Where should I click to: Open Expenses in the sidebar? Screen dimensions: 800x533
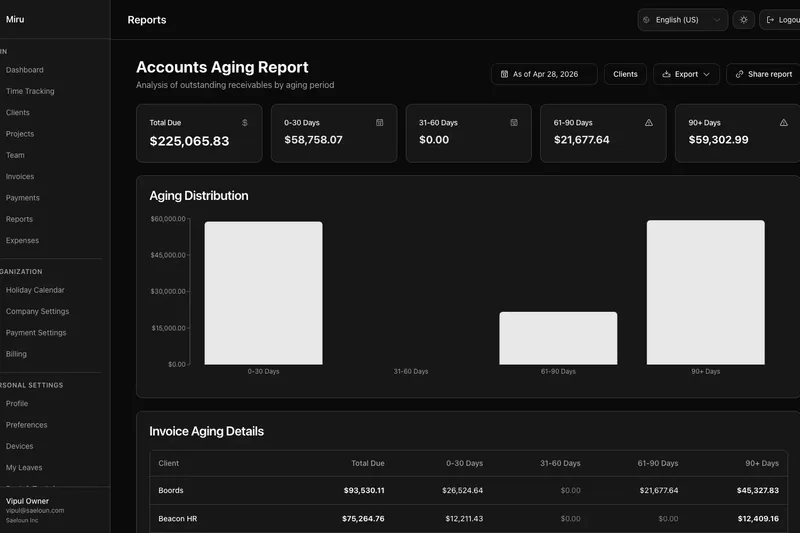tap(22, 241)
